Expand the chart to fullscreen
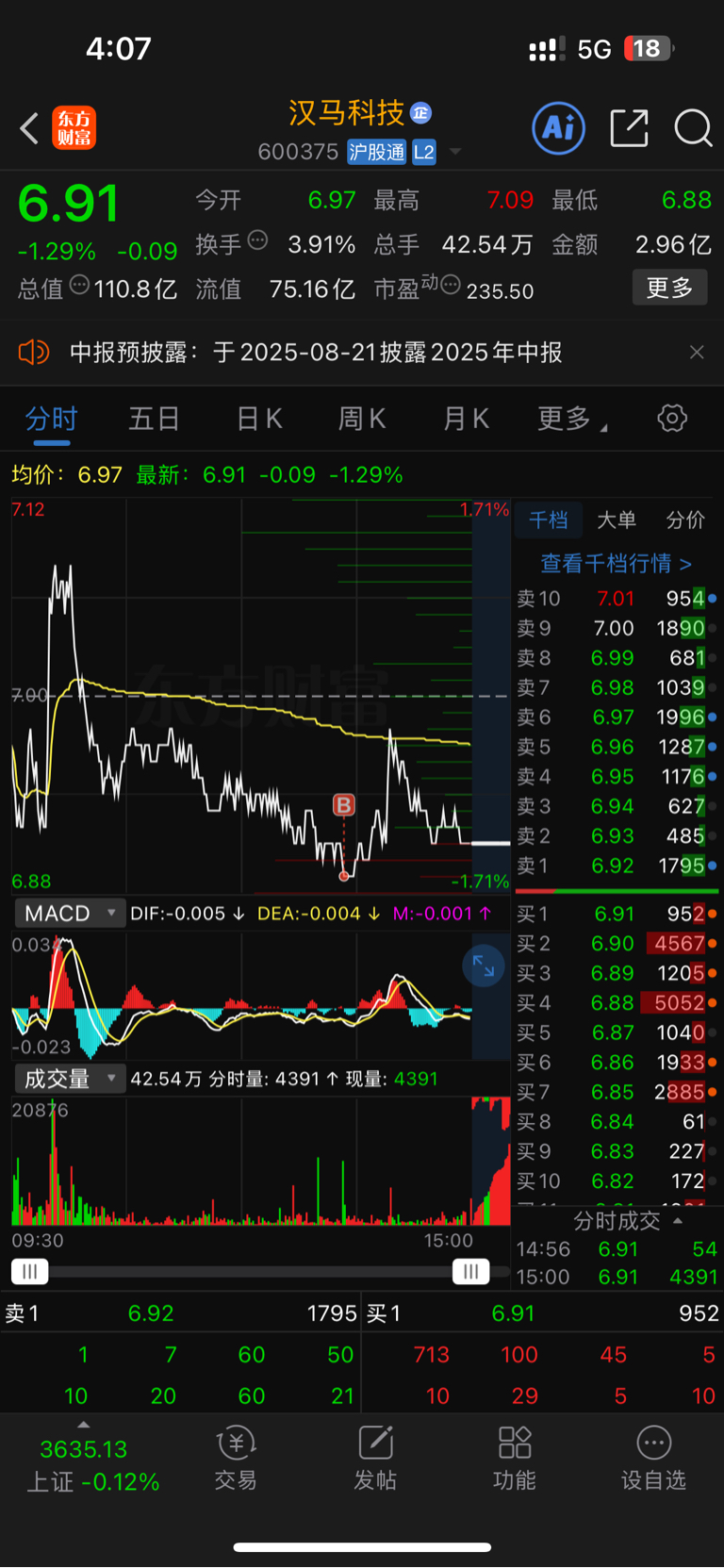Screen dimensions: 724x1568 [x=484, y=966]
